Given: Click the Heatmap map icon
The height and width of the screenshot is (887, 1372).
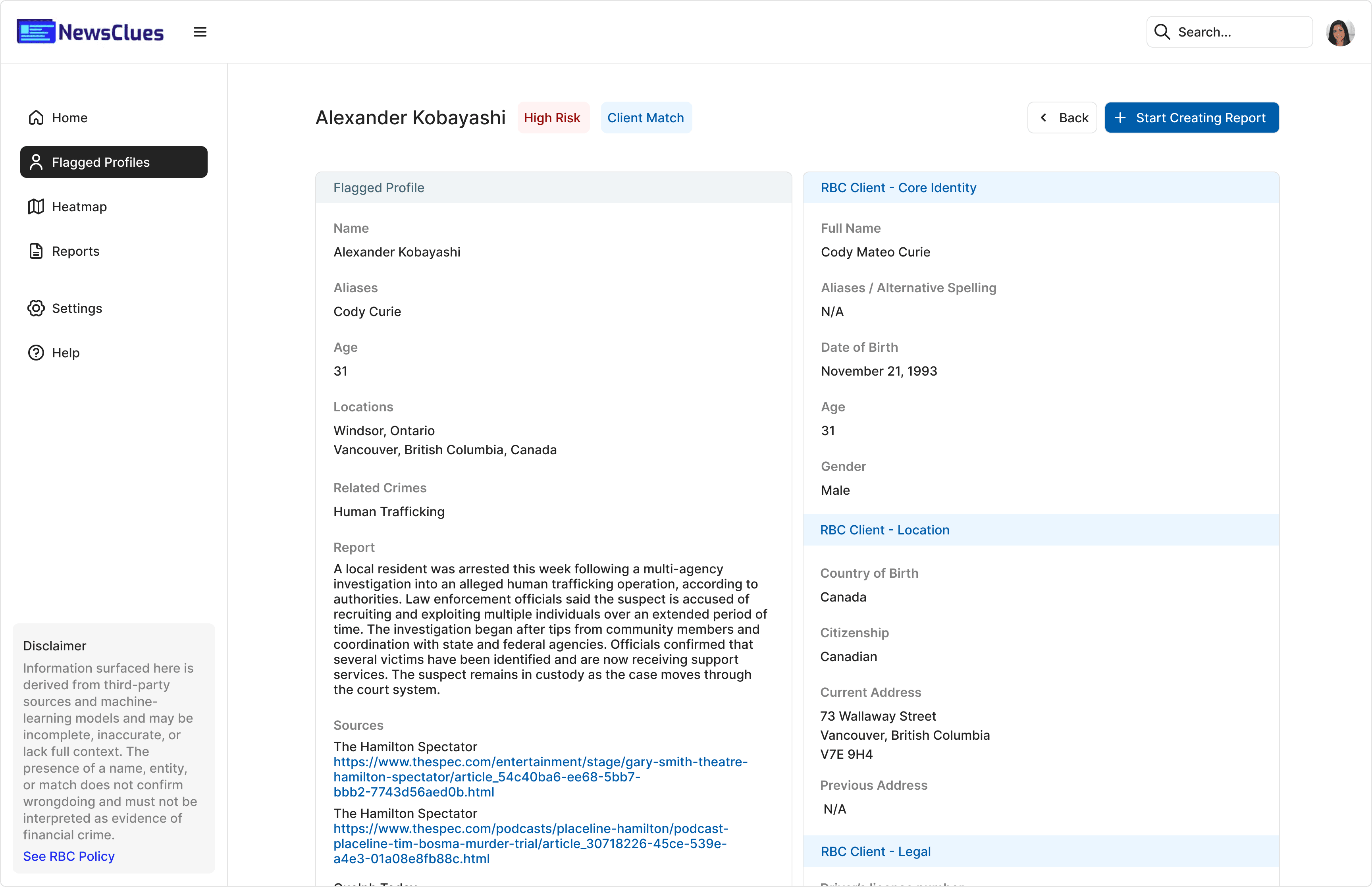Looking at the screenshot, I should [36, 207].
